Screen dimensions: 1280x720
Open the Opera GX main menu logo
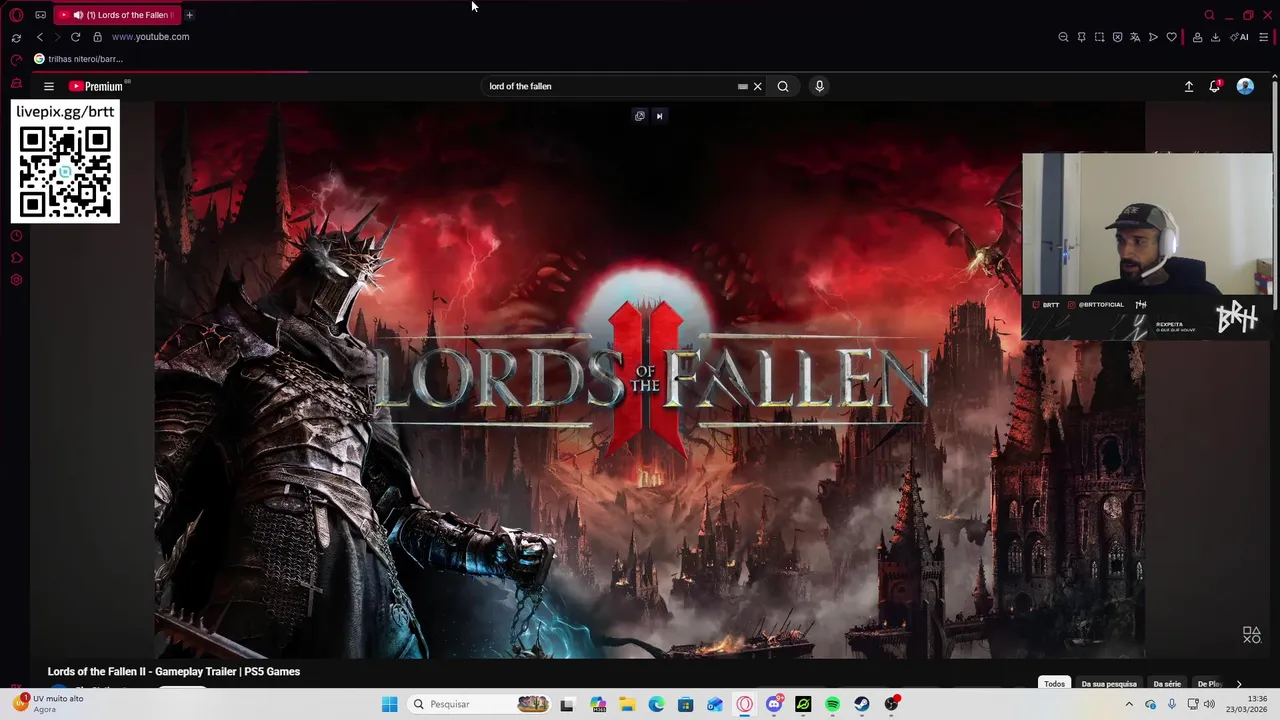pyautogui.click(x=16, y=15)
